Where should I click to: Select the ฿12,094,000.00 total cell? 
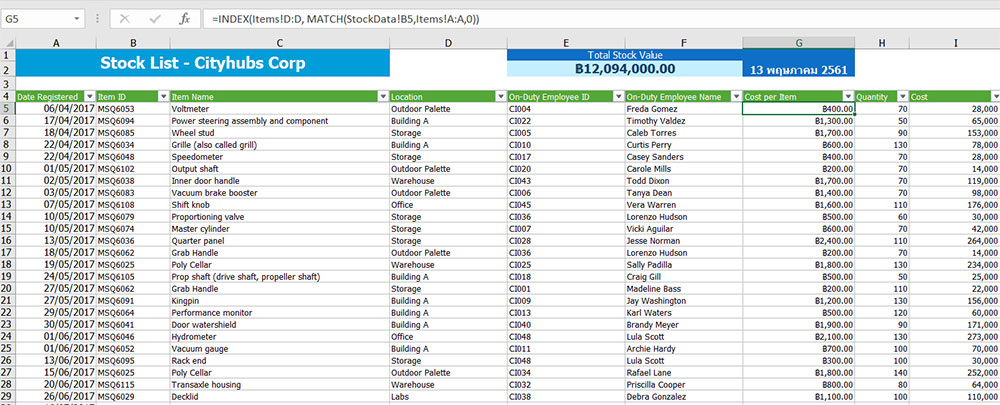624,69
